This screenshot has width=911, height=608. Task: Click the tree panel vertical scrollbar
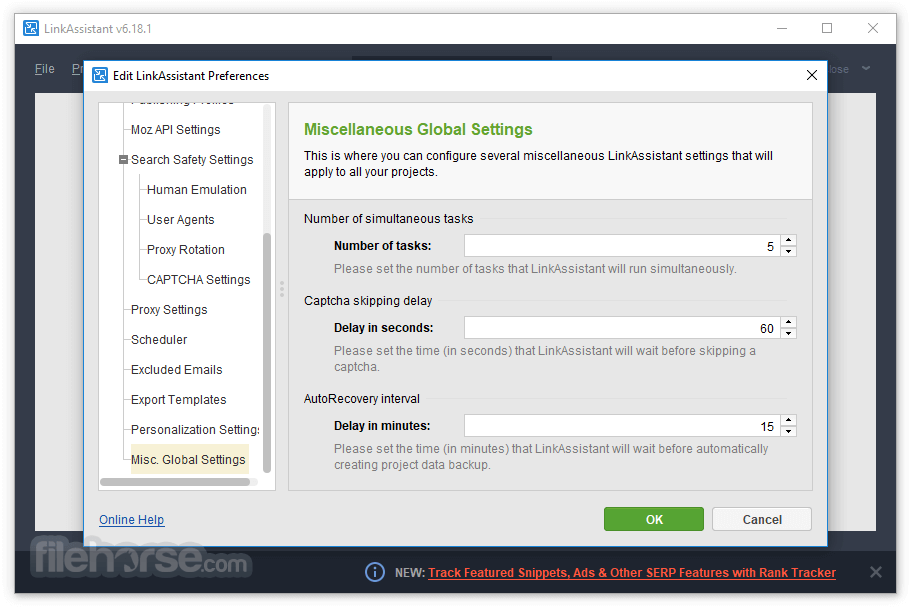coord(267,352)
